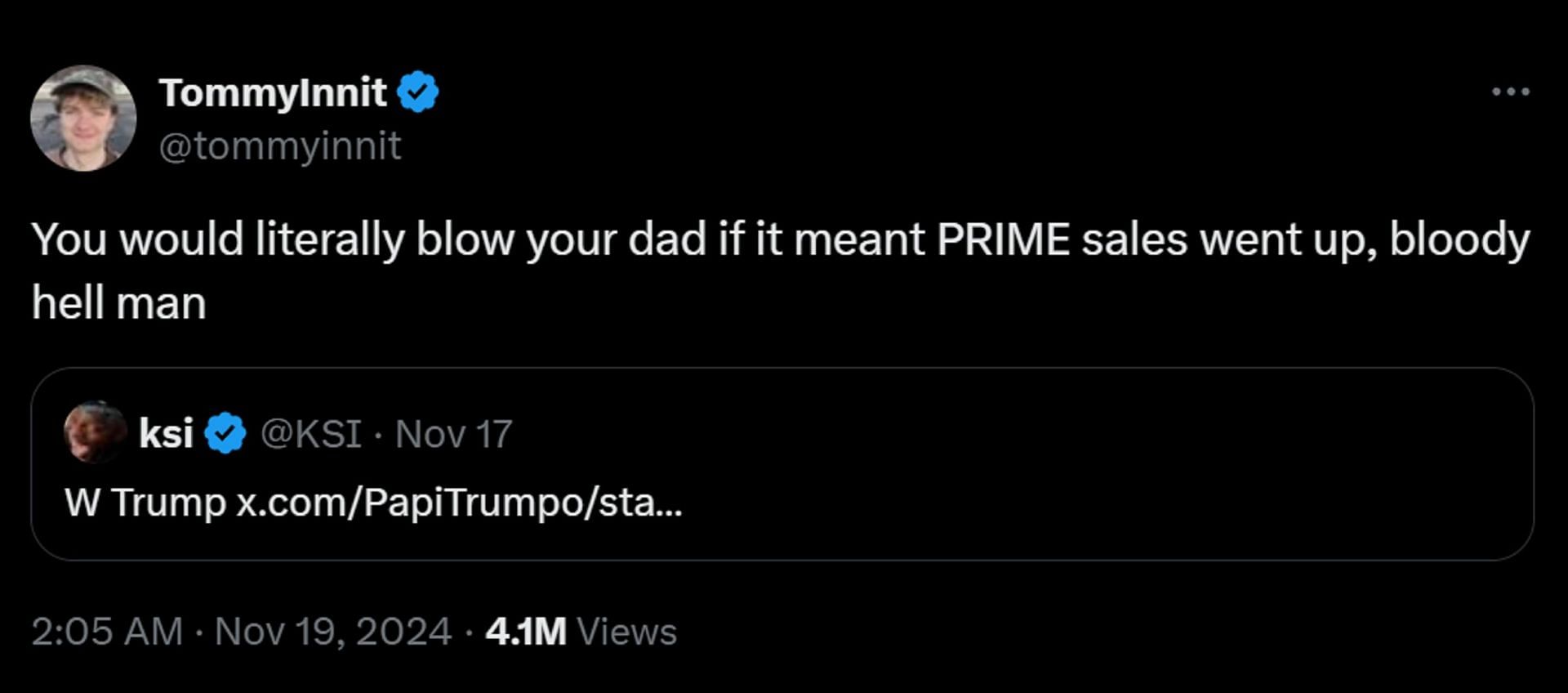Screen dimensions: 1568x693
Task: Click the "W Trump" quoted text
Action: pyautogui.click(x=145, y=502)
